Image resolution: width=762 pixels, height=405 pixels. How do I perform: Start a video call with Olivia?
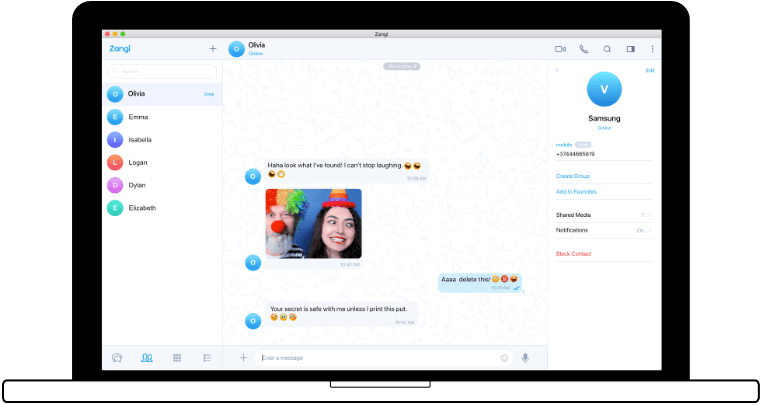point(561,49)
